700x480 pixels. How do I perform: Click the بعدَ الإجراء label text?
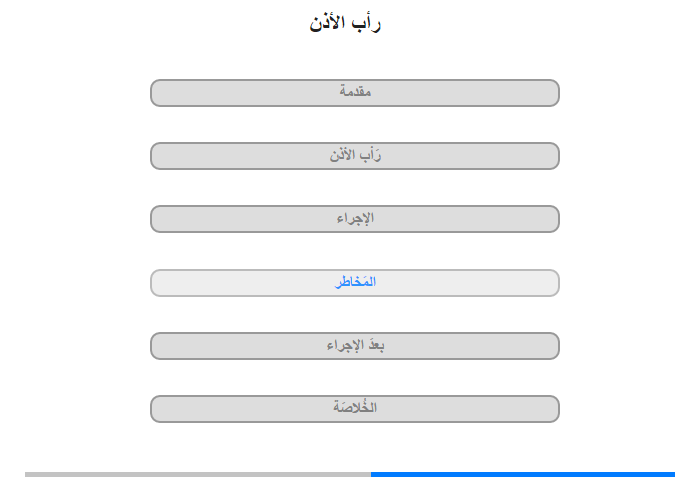355,345
